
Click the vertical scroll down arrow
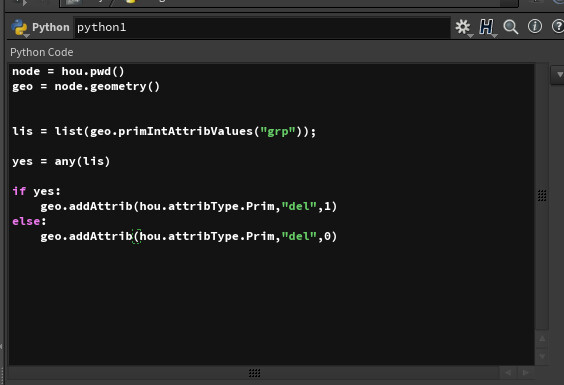tap(542, 356)
